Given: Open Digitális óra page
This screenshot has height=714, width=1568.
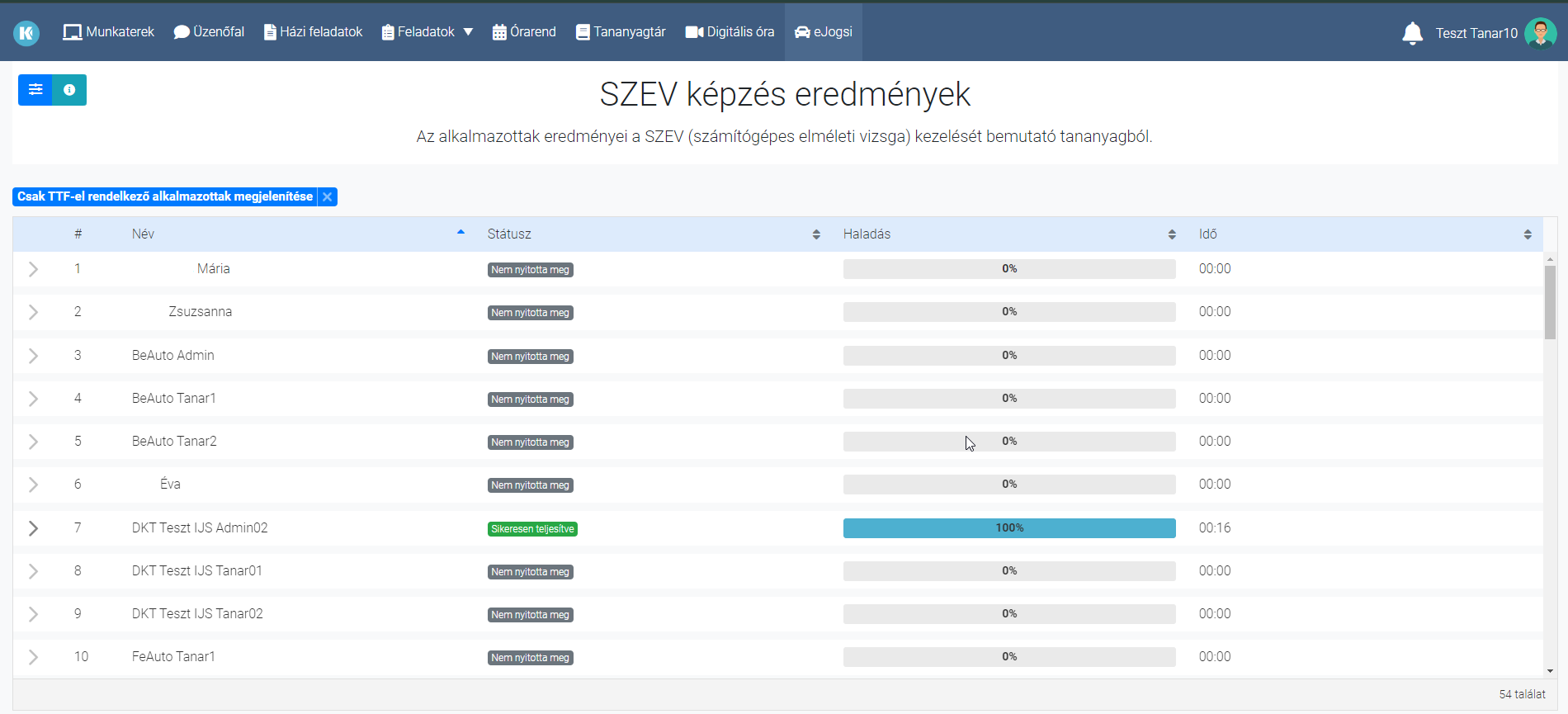Looking at the screenshot, I should (730, 31).
